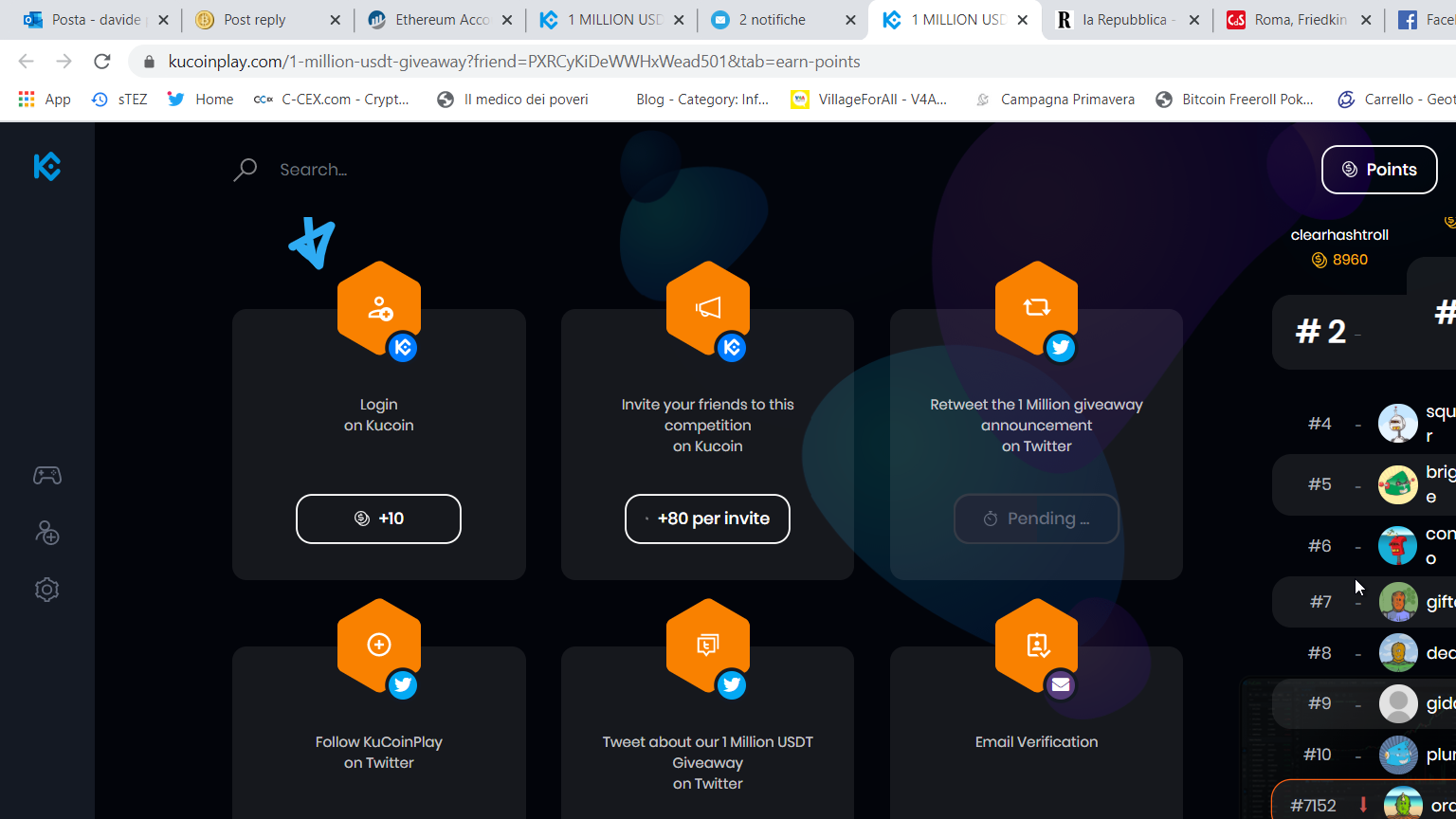Click the Email Verification label
The height and width of the screenshot is (819, 1456).
(1037, 742)
